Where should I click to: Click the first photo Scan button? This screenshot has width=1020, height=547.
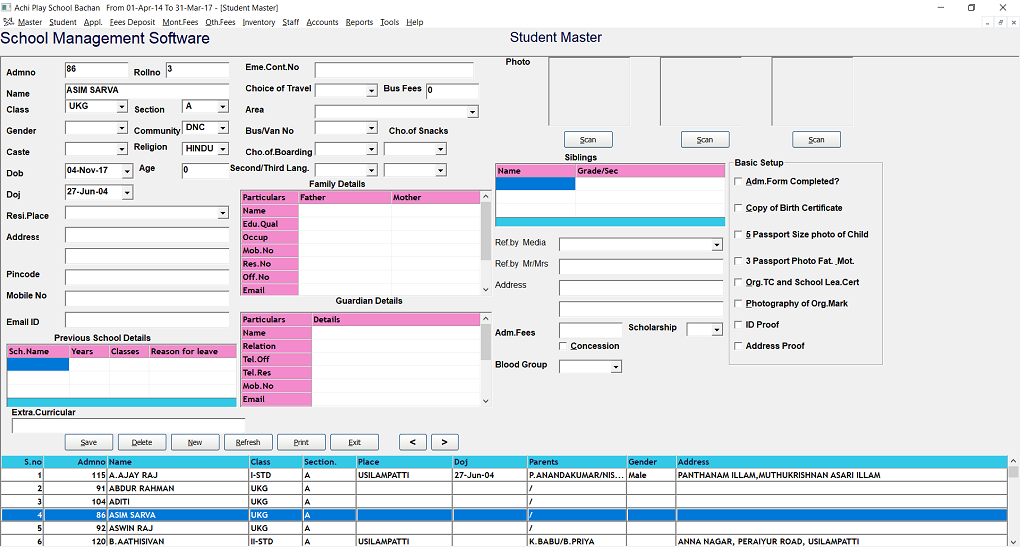[x=588, y=140]
